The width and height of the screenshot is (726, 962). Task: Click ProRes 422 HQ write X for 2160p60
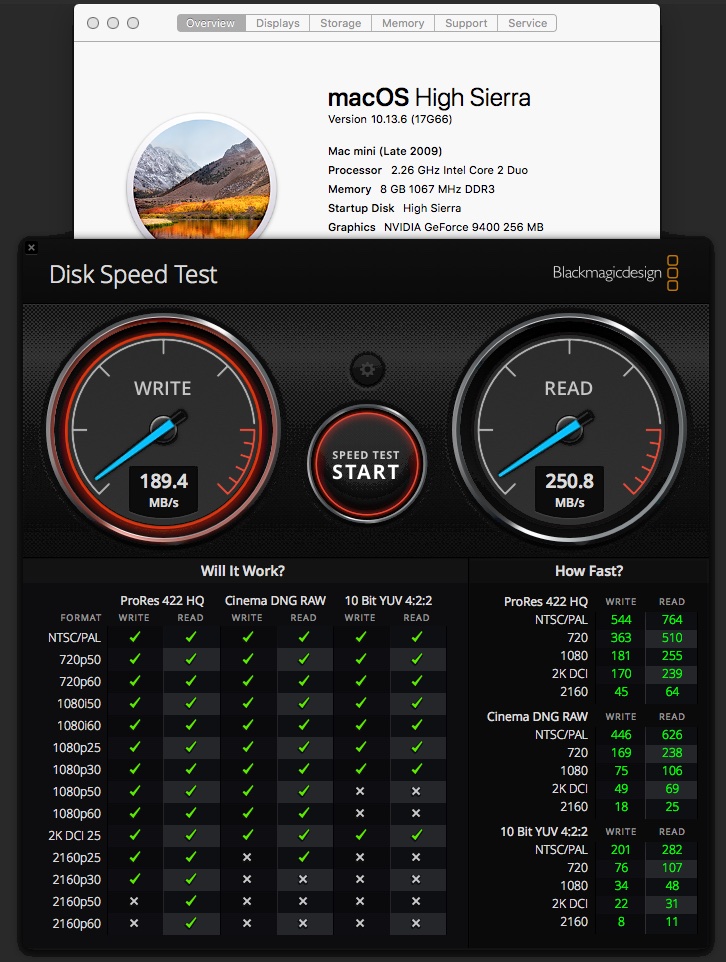tap(134, 923)
